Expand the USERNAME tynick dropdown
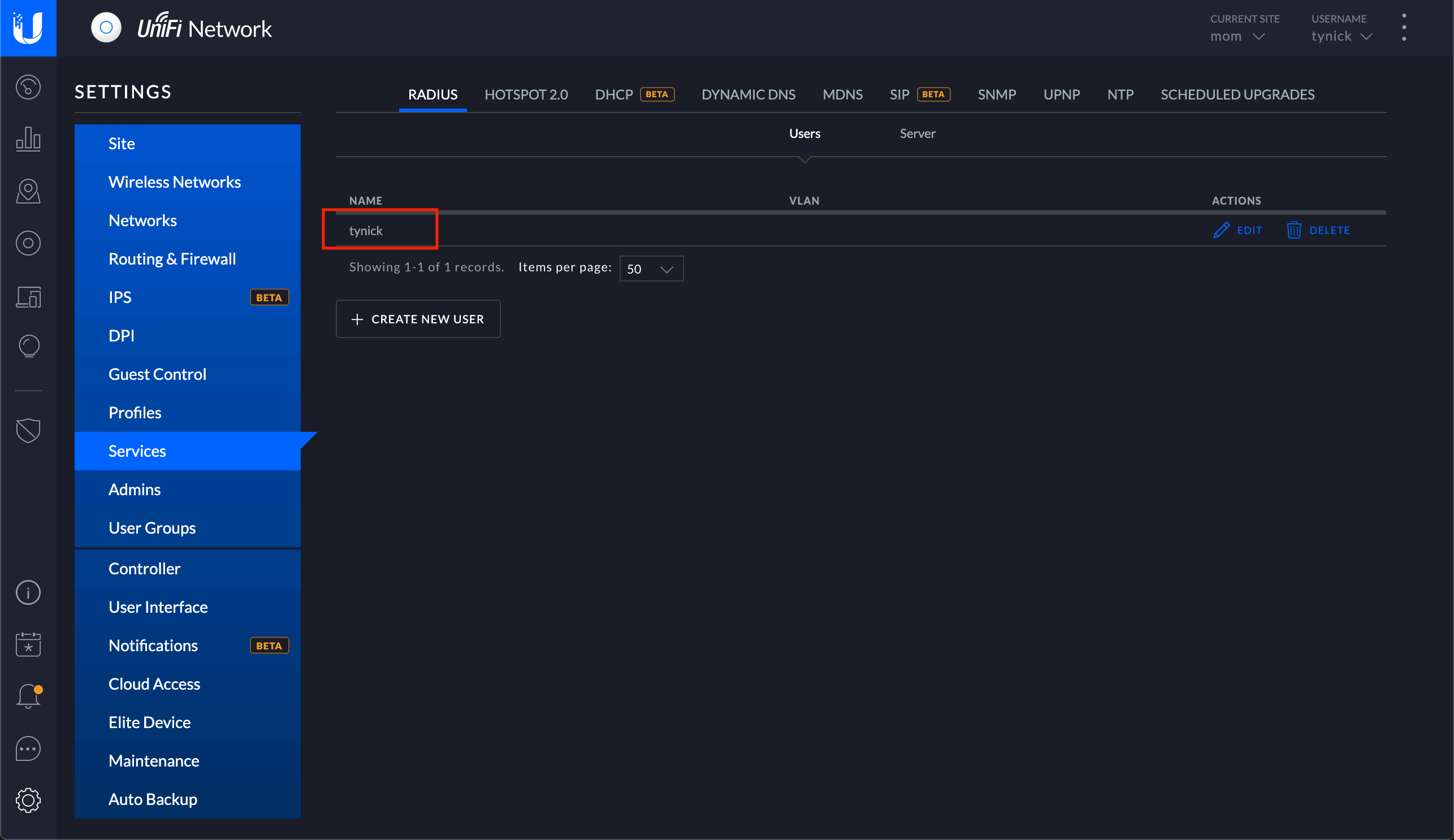The width and height of the screenshot is (1454, 840). [1341, 36]
